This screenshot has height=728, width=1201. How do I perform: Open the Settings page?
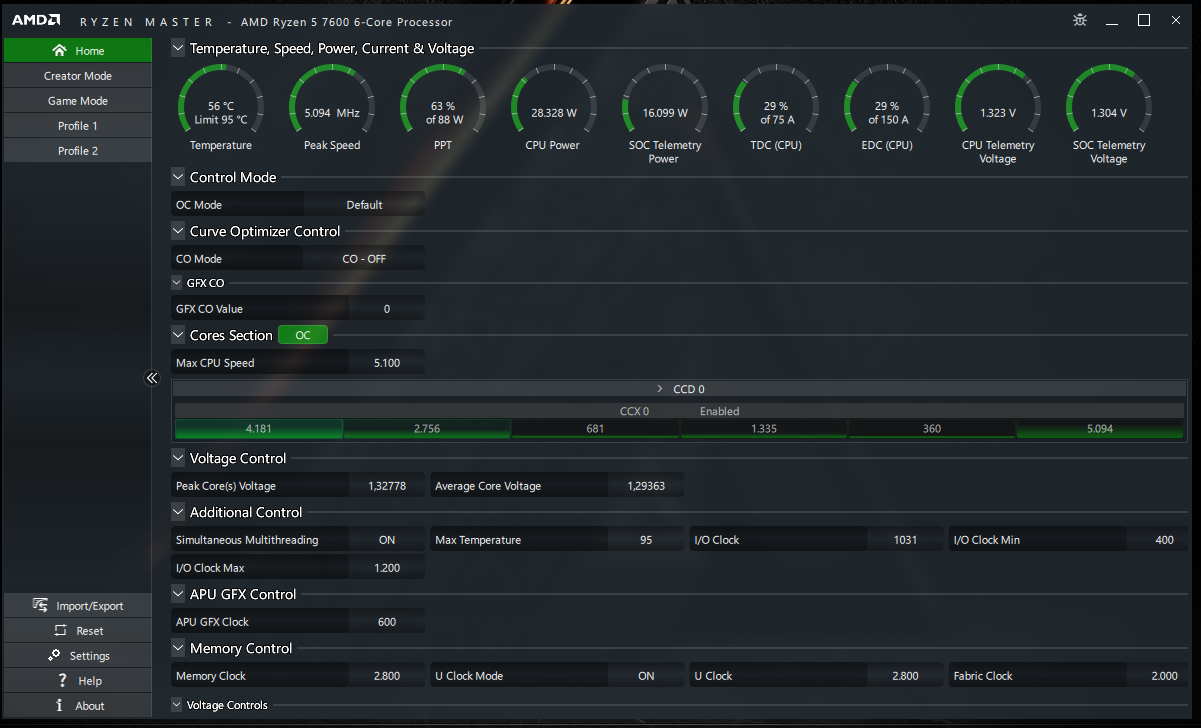click(77, 655)
